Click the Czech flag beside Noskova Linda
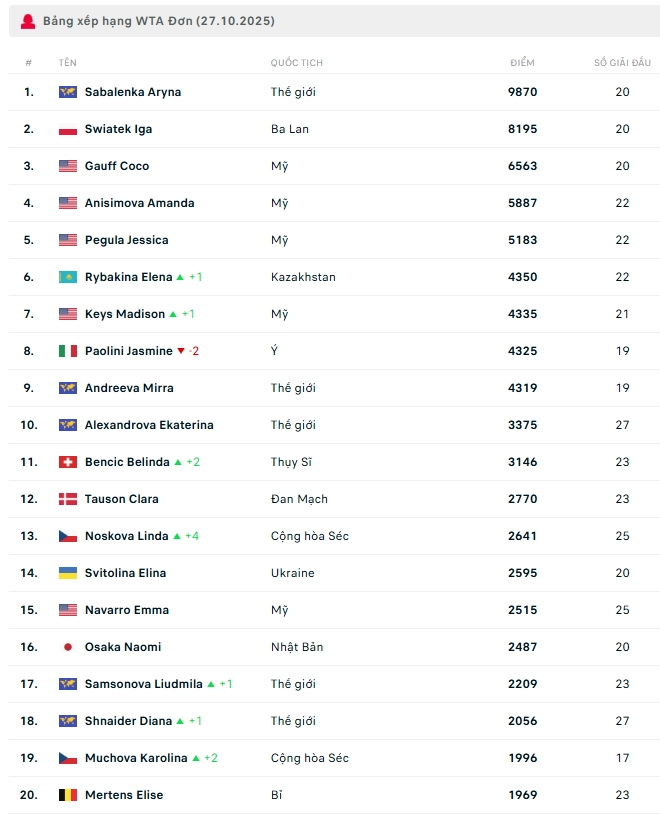 coord(68,536)
